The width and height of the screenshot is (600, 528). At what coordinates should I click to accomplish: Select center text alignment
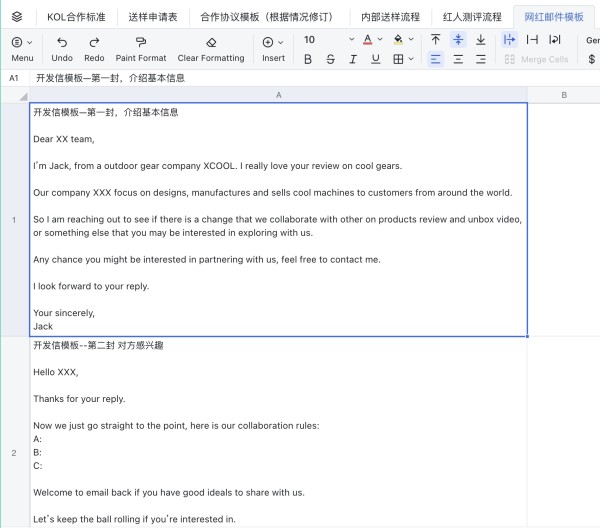458,59
